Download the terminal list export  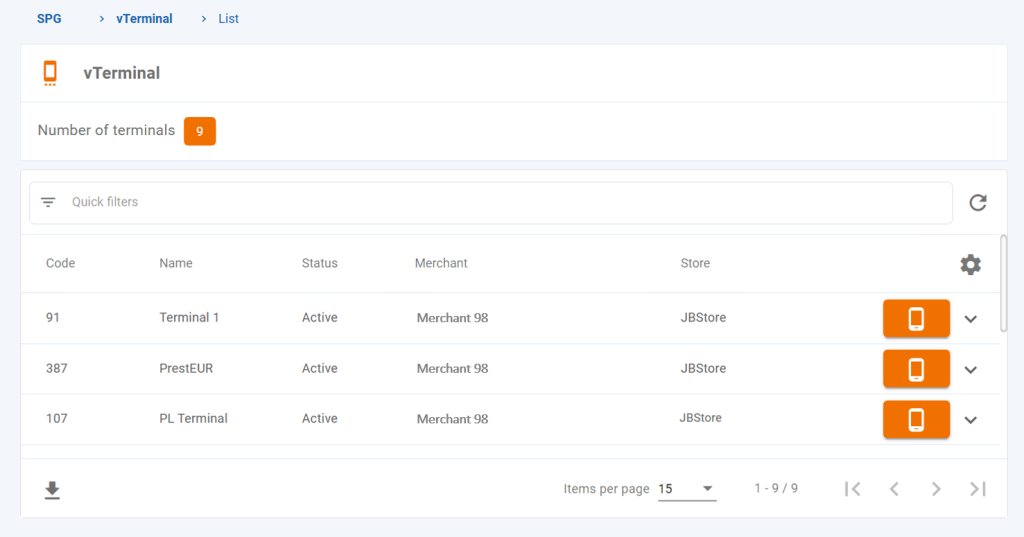point(52,490)
